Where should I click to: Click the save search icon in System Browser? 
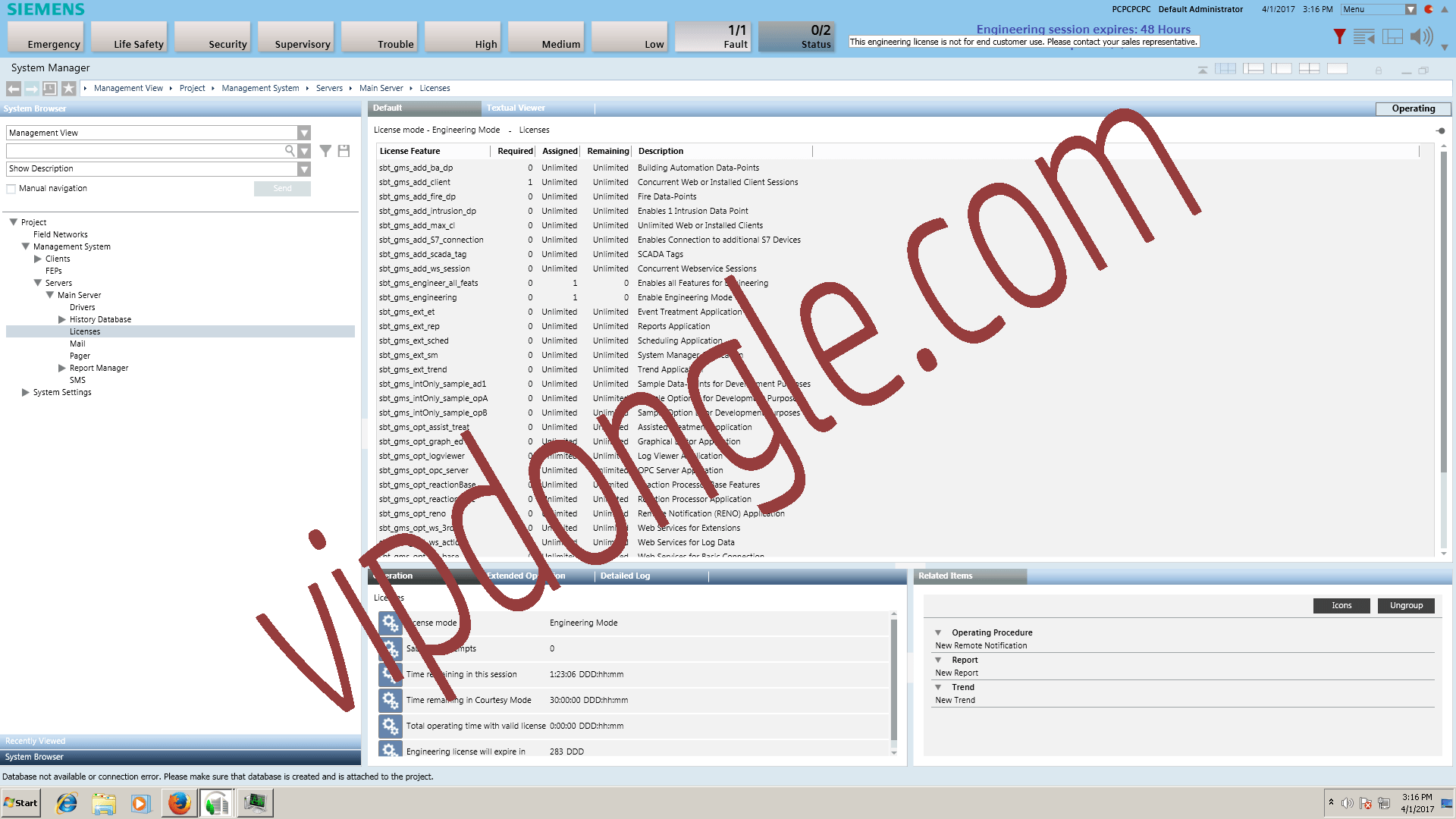[344, 151]
